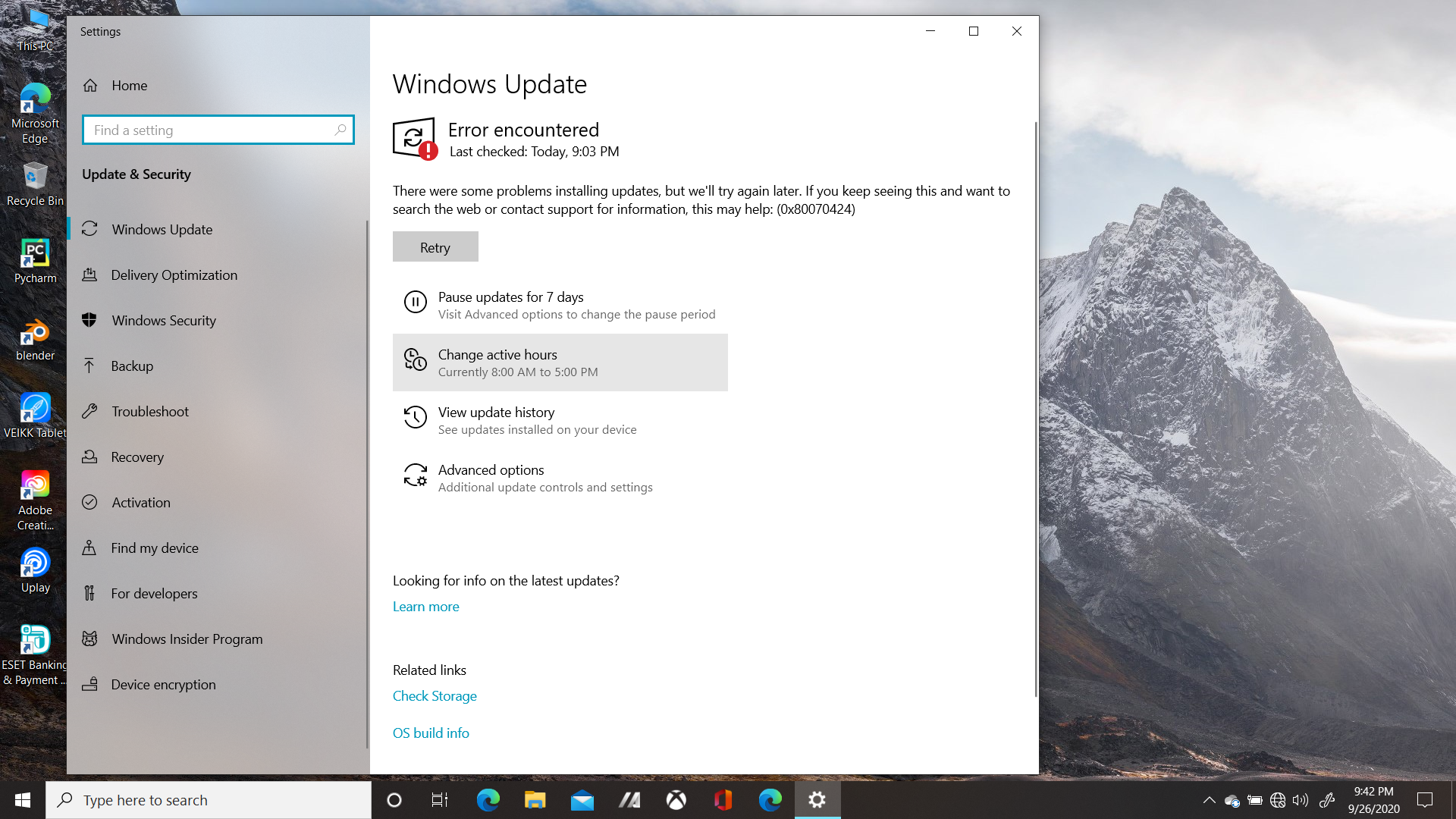Open the Mail app on taskbar
Viewport: 1456px width, 819px height.
tap(582, 800)
